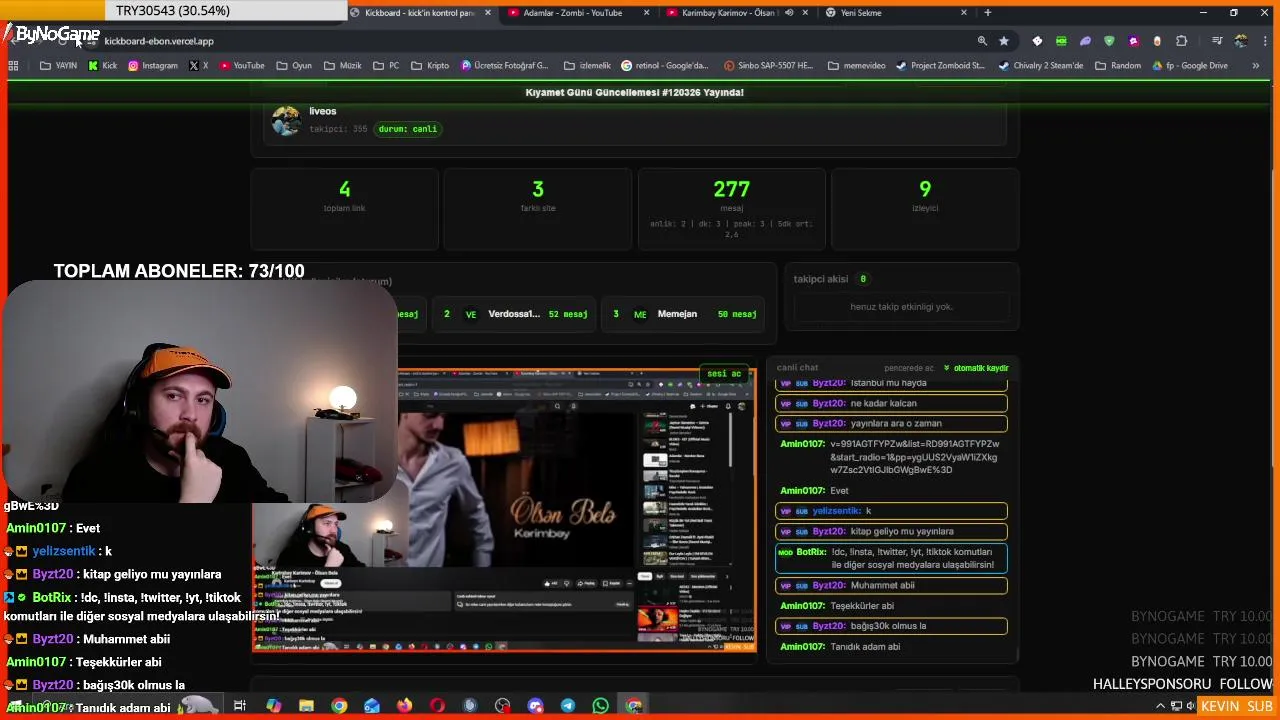The width and height of the screenshot is (1280, 720).
Task: Click Amin0107 Tanıdık adam abi chat message
Action: (891, 647)
